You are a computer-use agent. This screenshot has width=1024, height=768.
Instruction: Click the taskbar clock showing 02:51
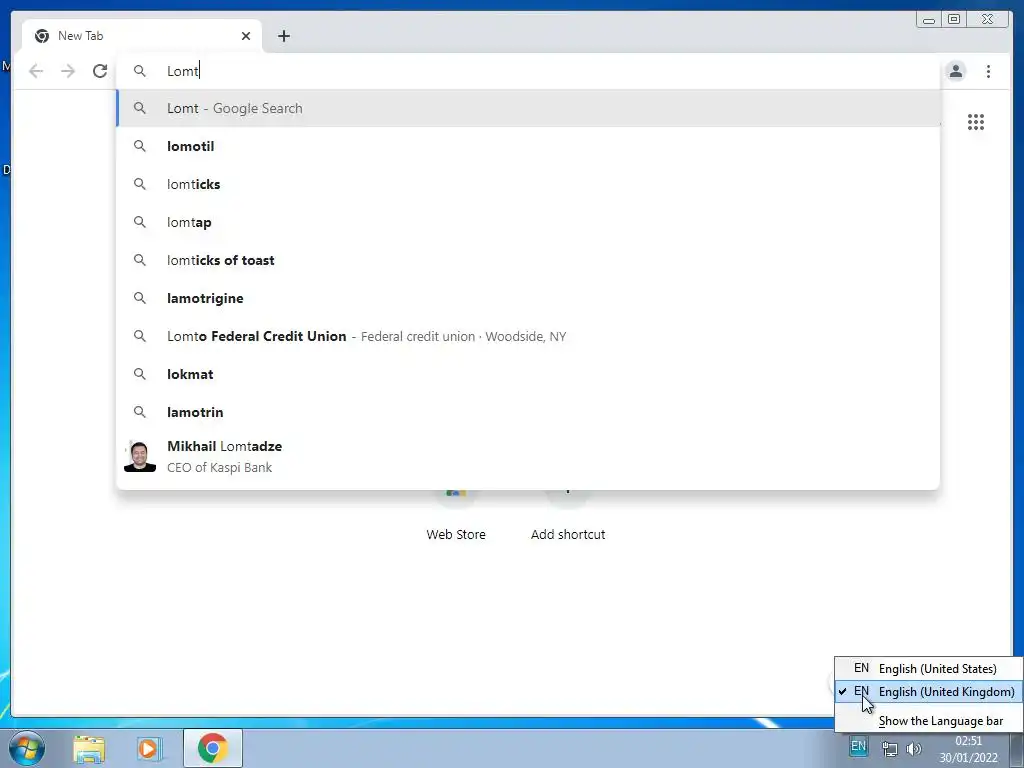click(x=968, y=749)
